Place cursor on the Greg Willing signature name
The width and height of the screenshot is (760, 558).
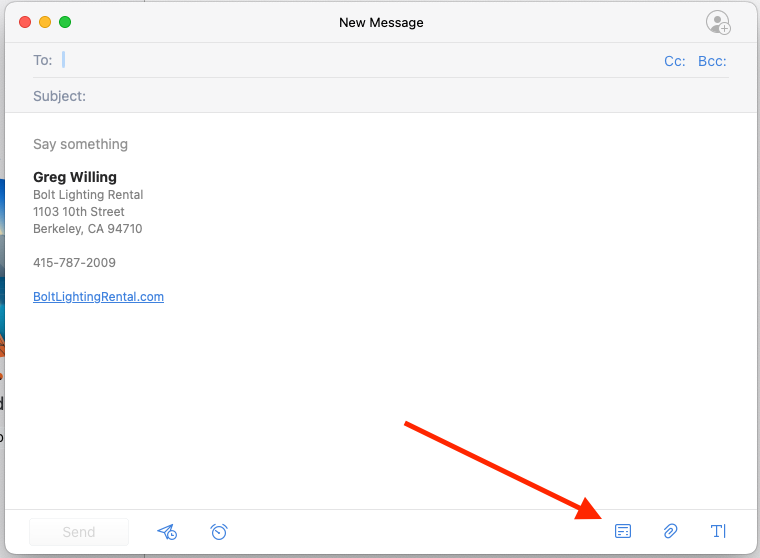(x=75, y=177)
